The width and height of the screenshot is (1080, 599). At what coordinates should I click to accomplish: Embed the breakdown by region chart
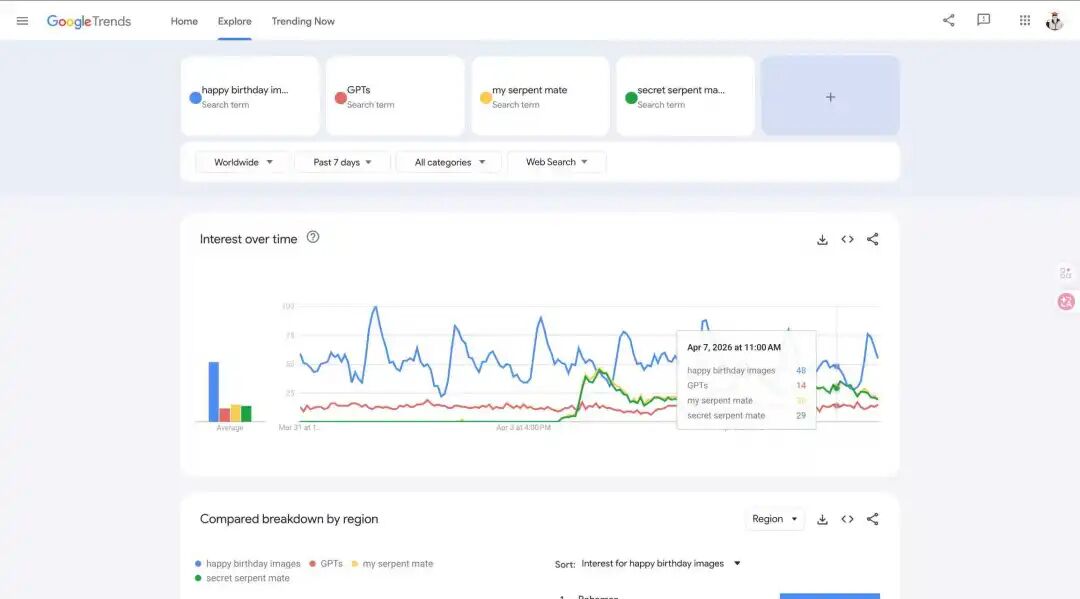pos(847,519)
